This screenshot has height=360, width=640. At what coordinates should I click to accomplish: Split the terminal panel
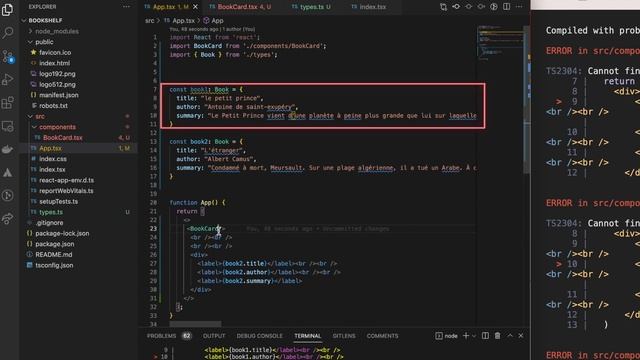coord(485,336)
